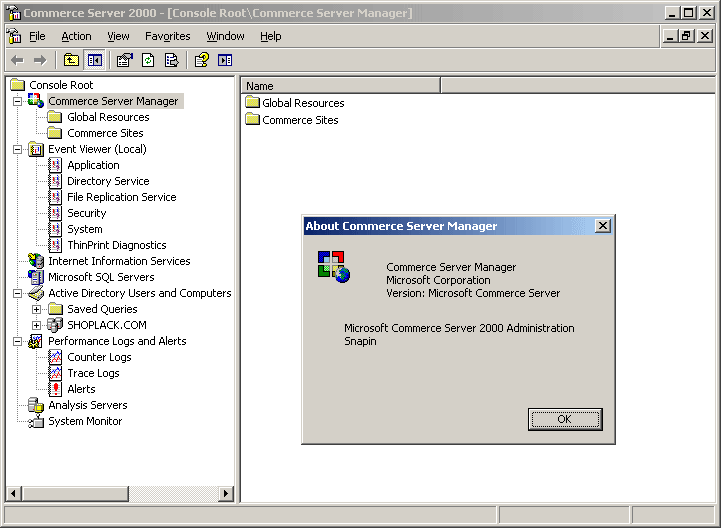Viewport: 721px width, 528px height.
Task: Open the Window menu
Action: coord(225,36)
